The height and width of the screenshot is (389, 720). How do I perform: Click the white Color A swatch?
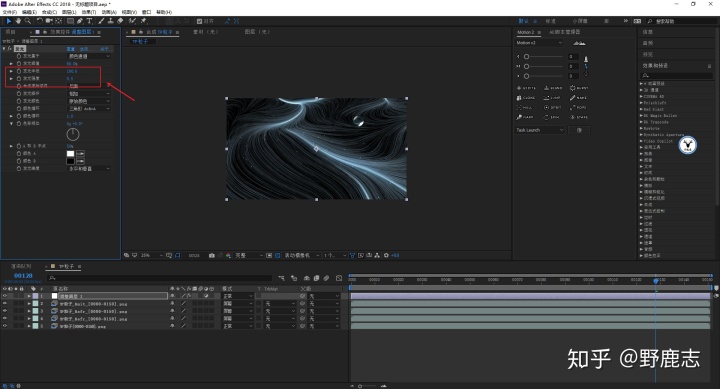[70, 154]
